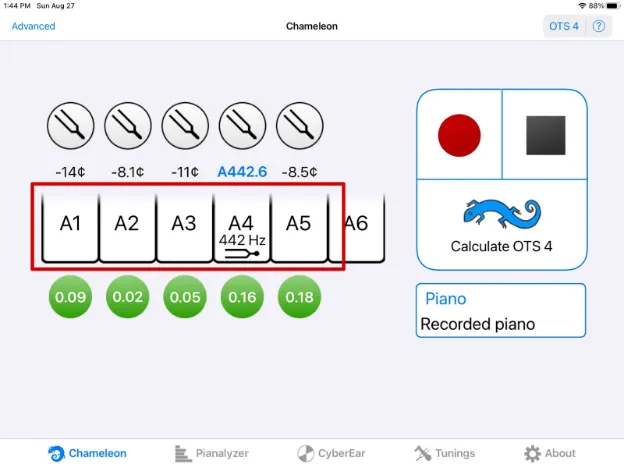
Task: Tap the tuning fork icon above A5
Action: tap(300, 126)
